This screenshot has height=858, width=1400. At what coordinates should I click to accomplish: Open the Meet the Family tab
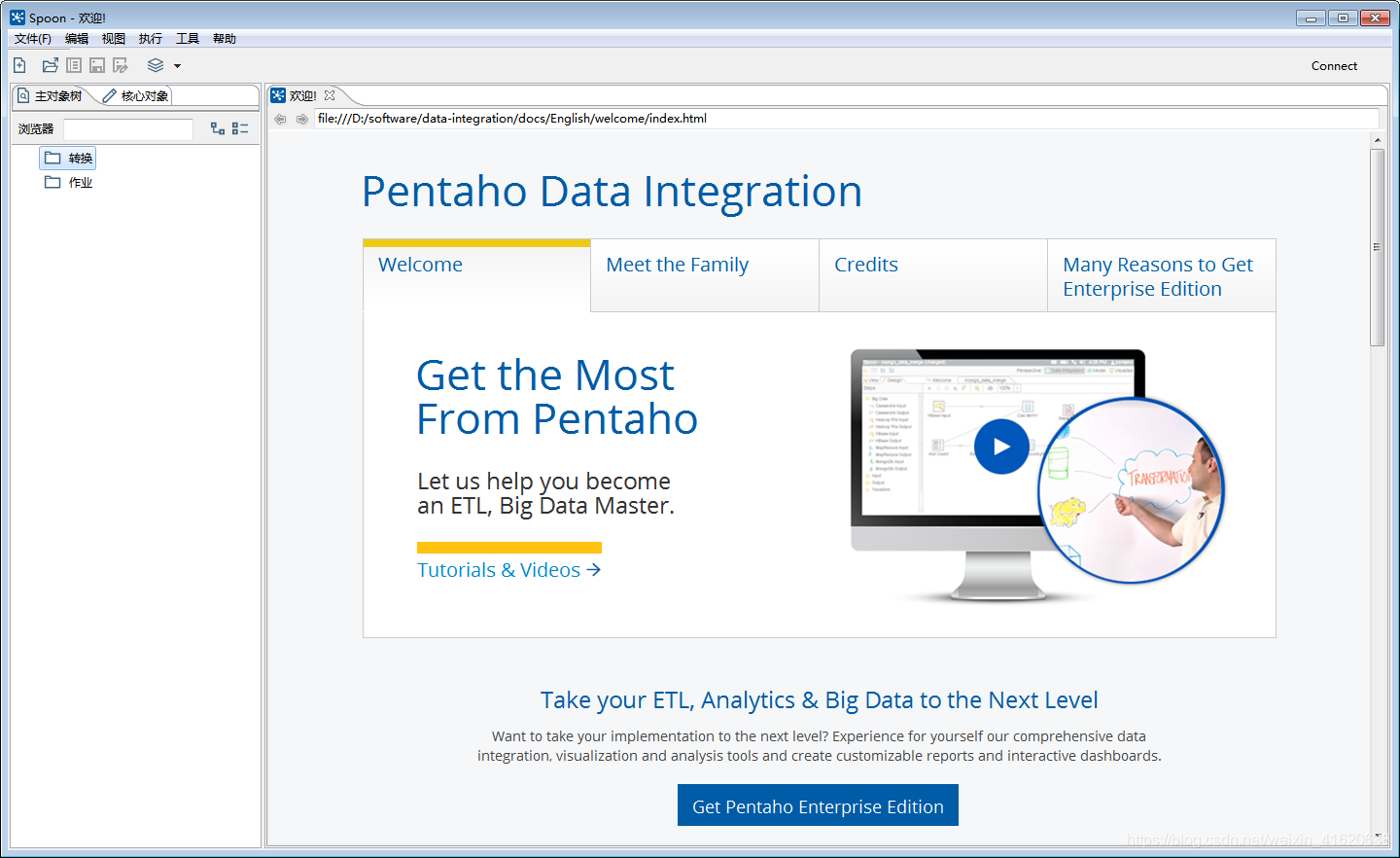(705, 275)
